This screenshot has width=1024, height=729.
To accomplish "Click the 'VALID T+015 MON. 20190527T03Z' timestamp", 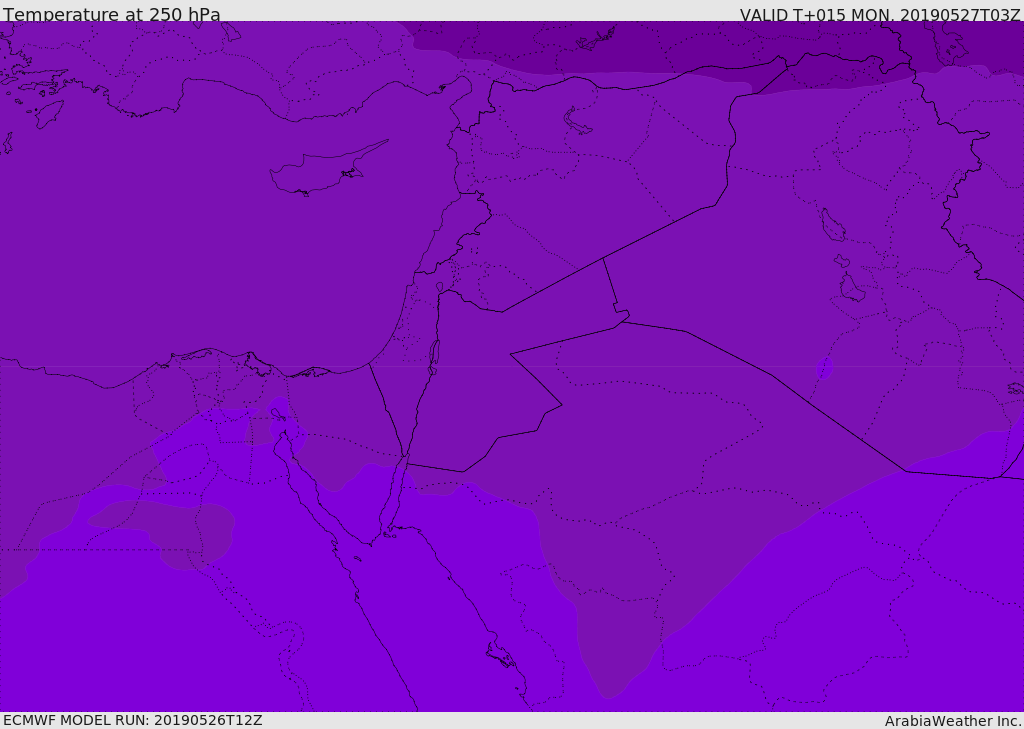I will tap(880, 14).
